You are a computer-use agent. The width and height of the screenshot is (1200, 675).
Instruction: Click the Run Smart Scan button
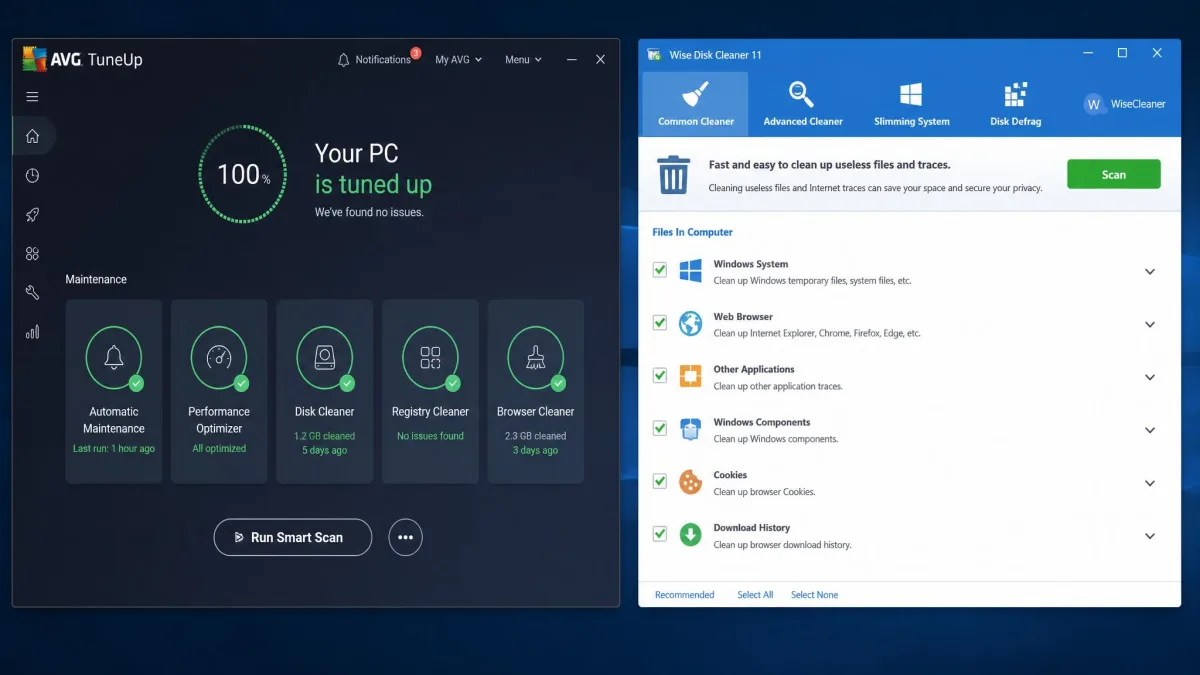(293, 537)
